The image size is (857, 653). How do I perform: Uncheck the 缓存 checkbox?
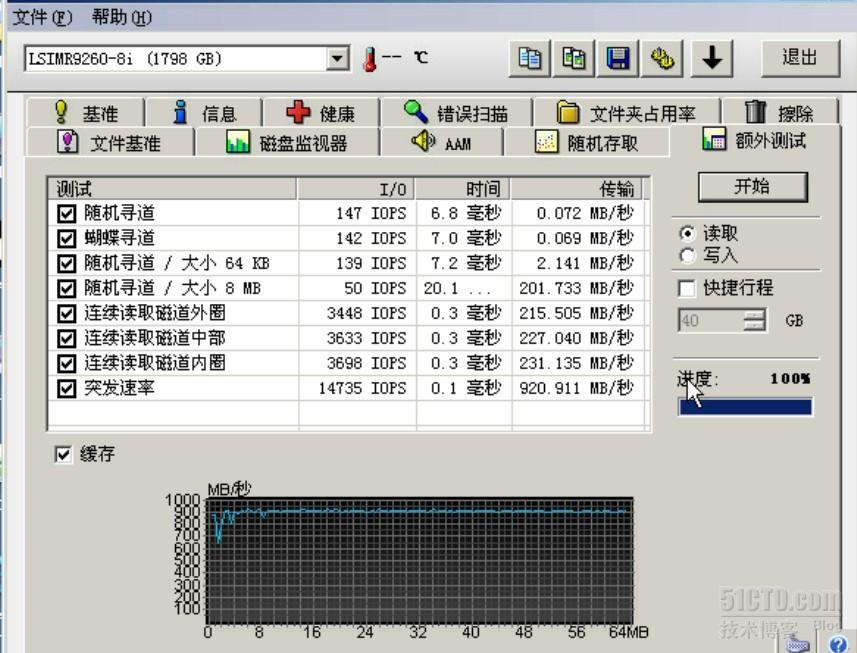[63, 454]
